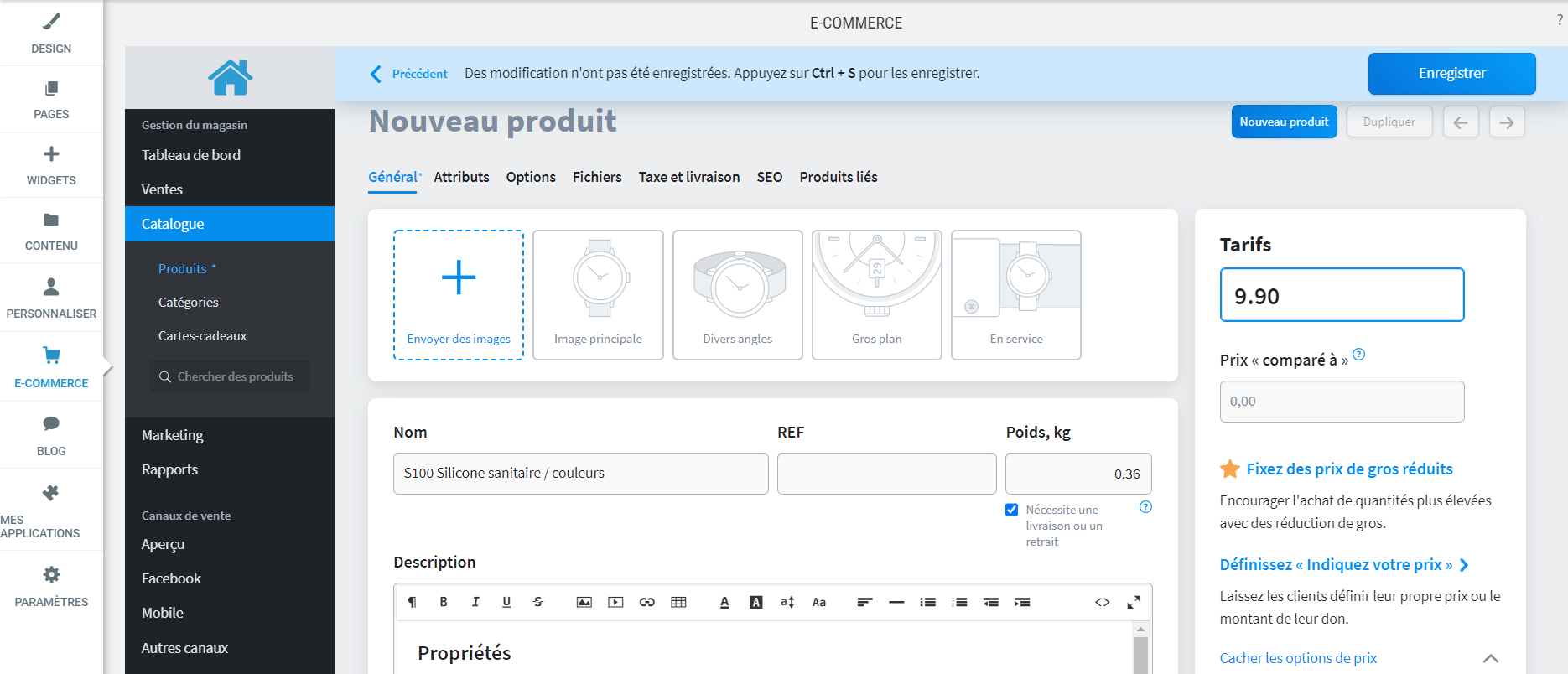The width and height of the screenshot is (1568, 674).
Task: Insert a video in the description
Action: [615, 602]
